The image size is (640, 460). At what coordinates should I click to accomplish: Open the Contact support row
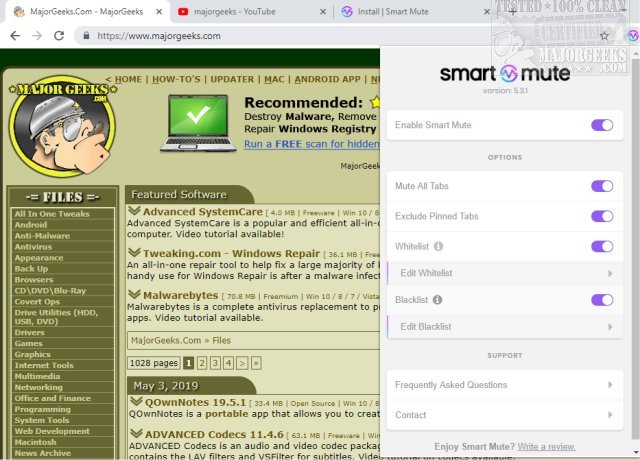click(505, 415)
